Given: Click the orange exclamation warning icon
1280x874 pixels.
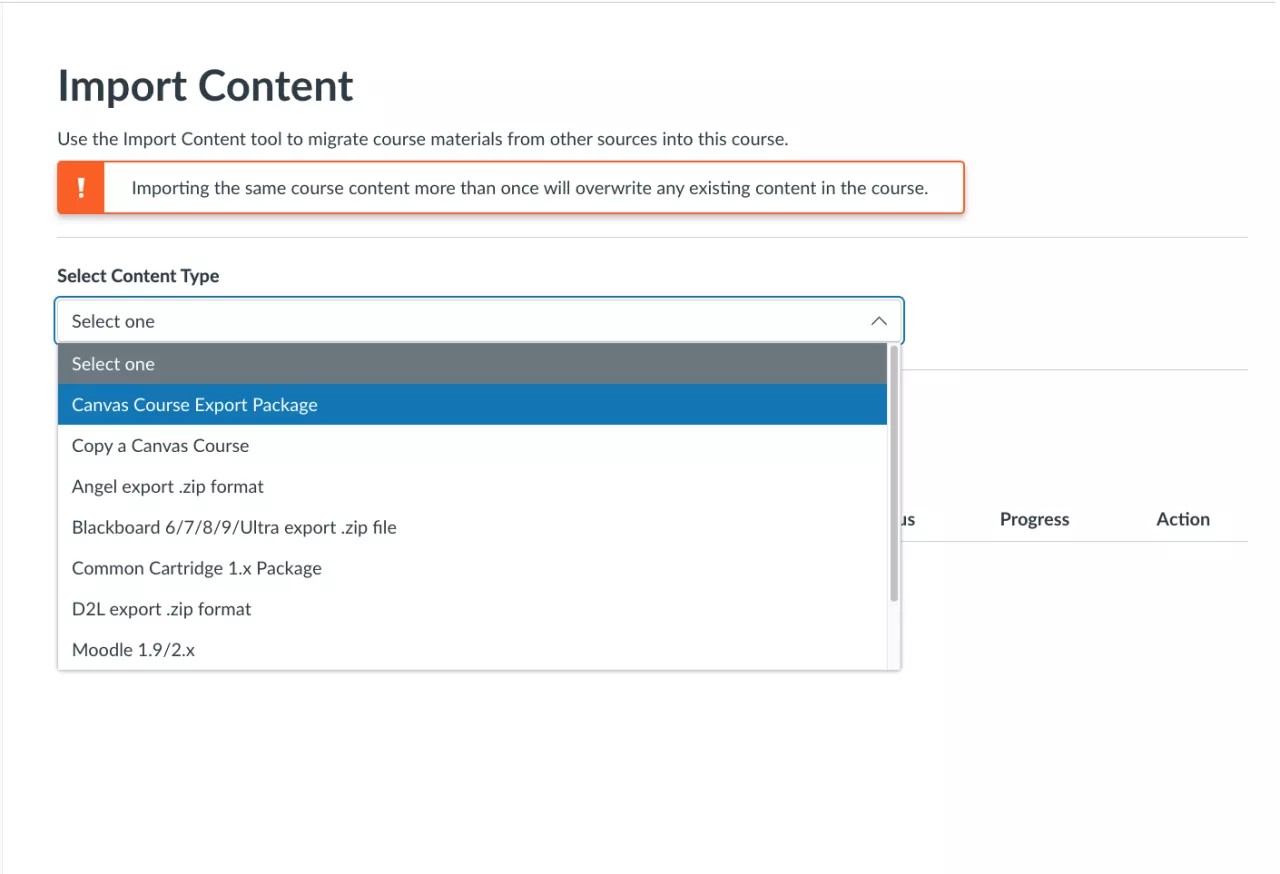Looking at the screenshot, I should [81, 188].
